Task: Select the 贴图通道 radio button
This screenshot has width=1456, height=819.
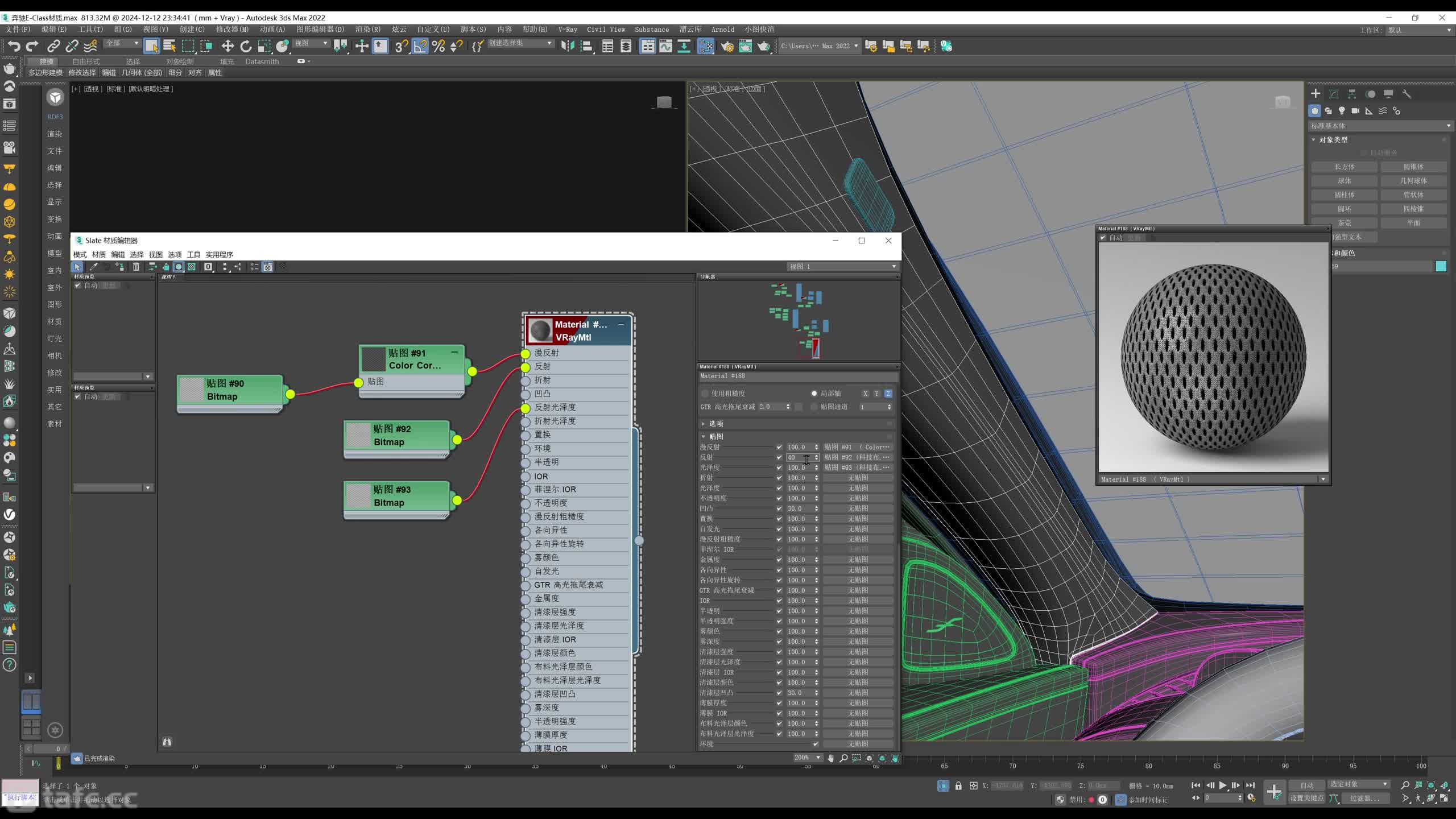Action: (814, 407)
